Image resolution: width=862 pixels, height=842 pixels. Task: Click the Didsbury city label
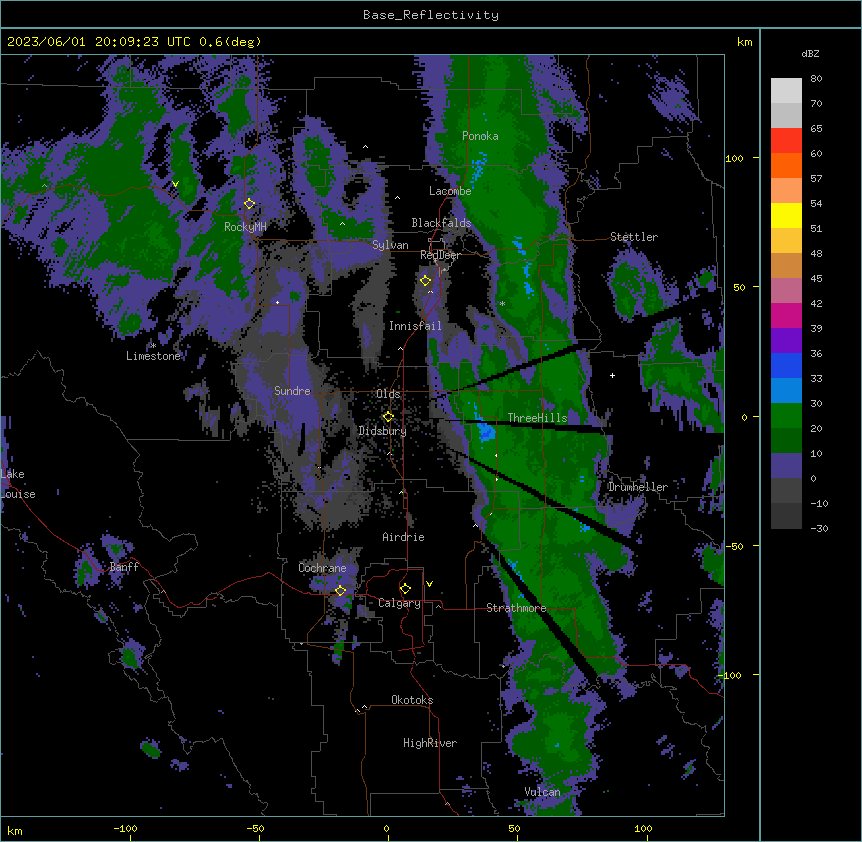tap(383, 431)
